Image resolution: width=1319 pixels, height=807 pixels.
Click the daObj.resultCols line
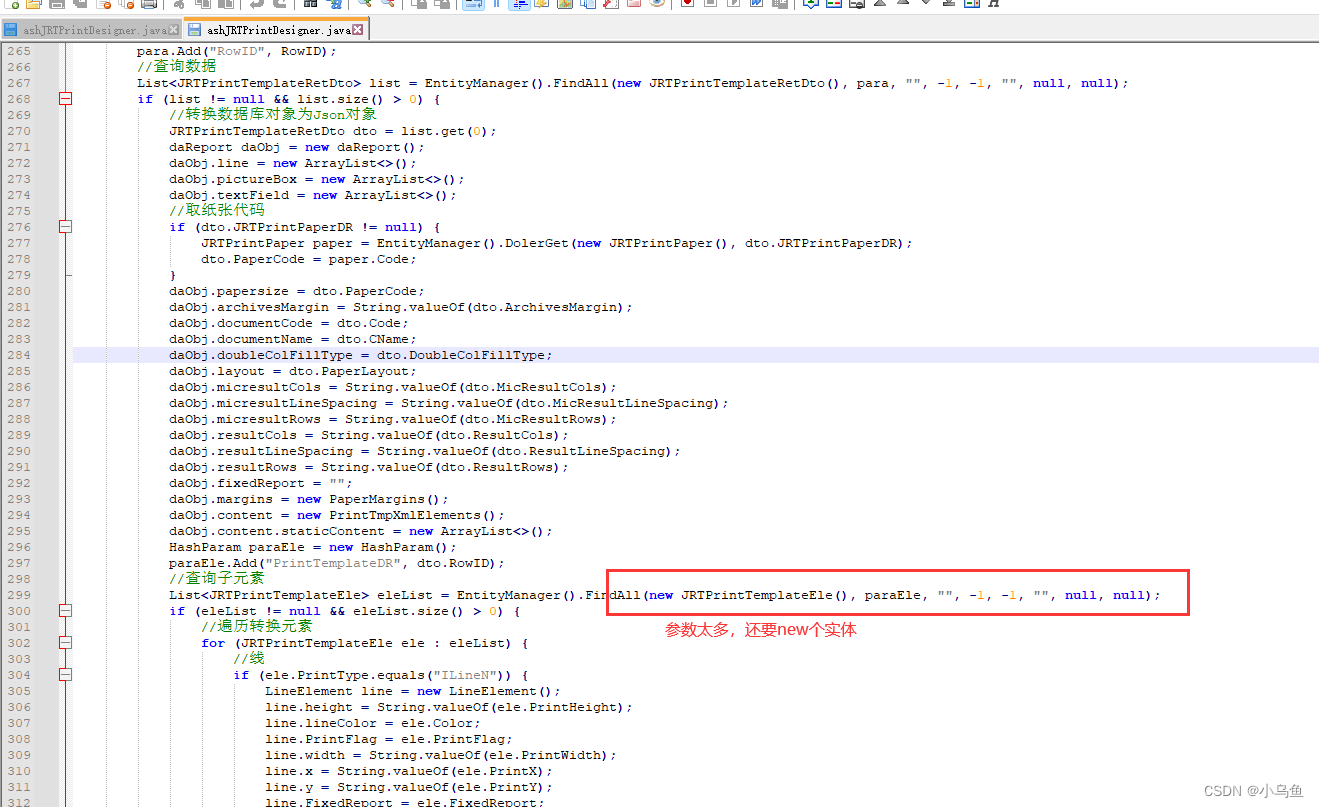[x=369, y=435]
